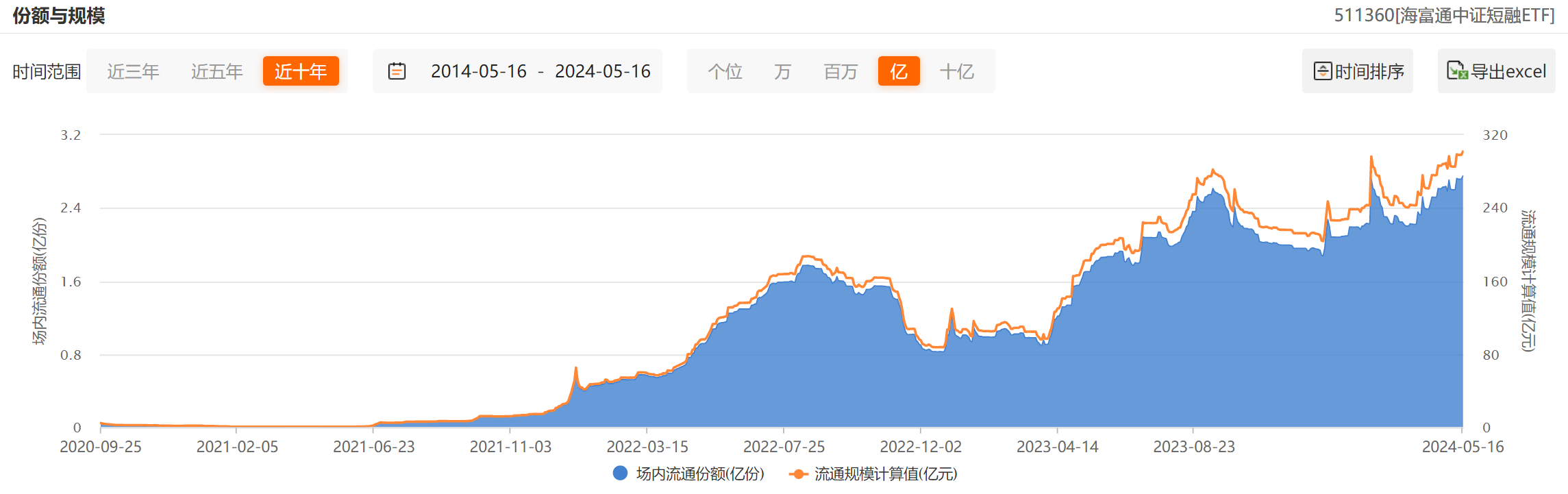Click x-axis label 2024-05-16
Viewport: 1568px width, 494px height.
click(x=1463, y=447)
